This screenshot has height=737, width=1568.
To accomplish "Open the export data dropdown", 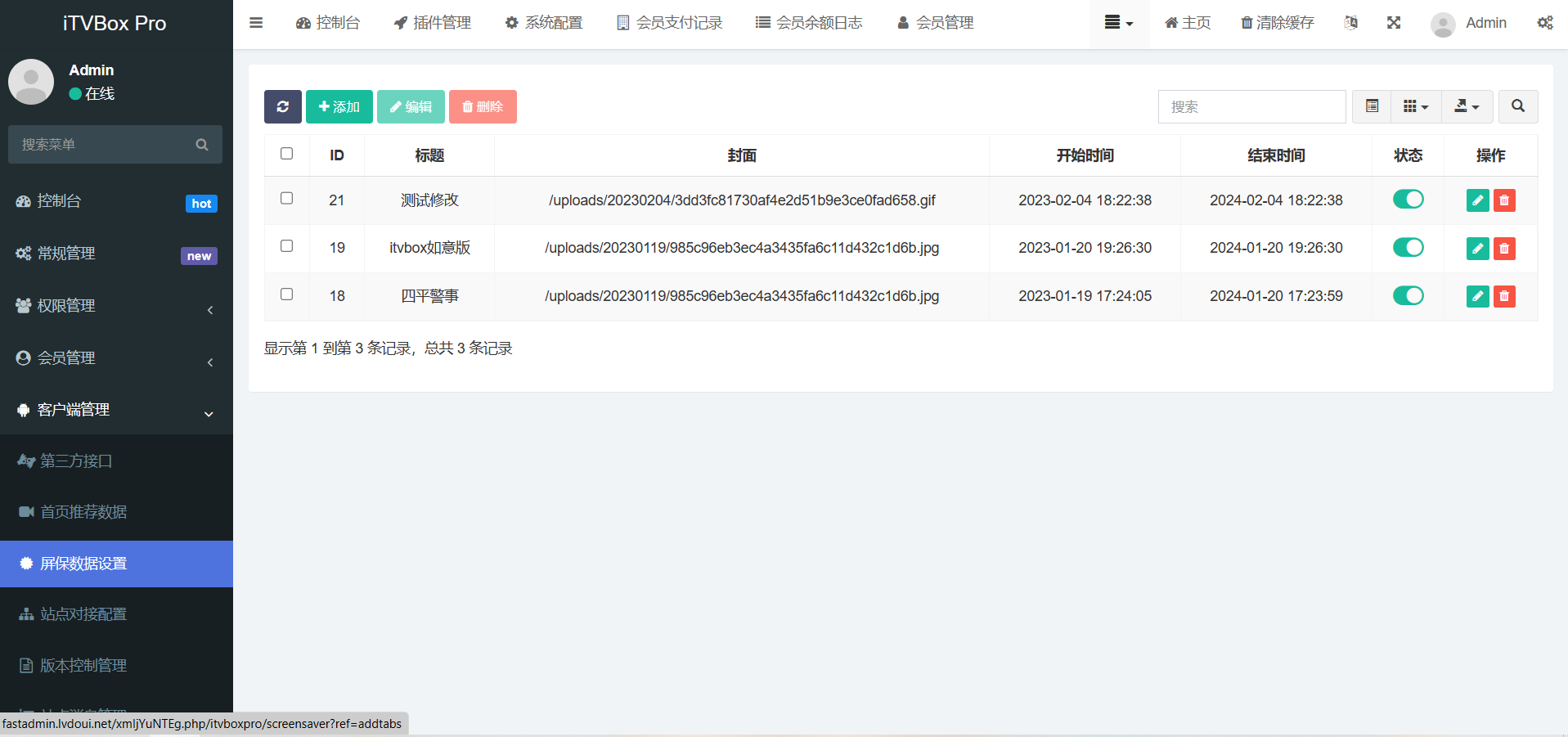I will (1466, 106).
